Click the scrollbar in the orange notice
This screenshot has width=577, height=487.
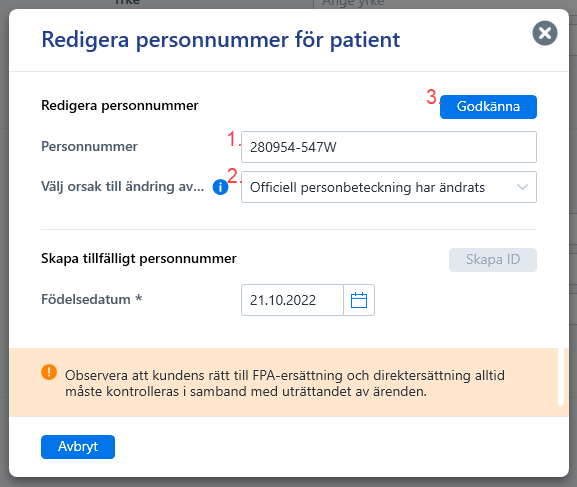coord(561,377)
